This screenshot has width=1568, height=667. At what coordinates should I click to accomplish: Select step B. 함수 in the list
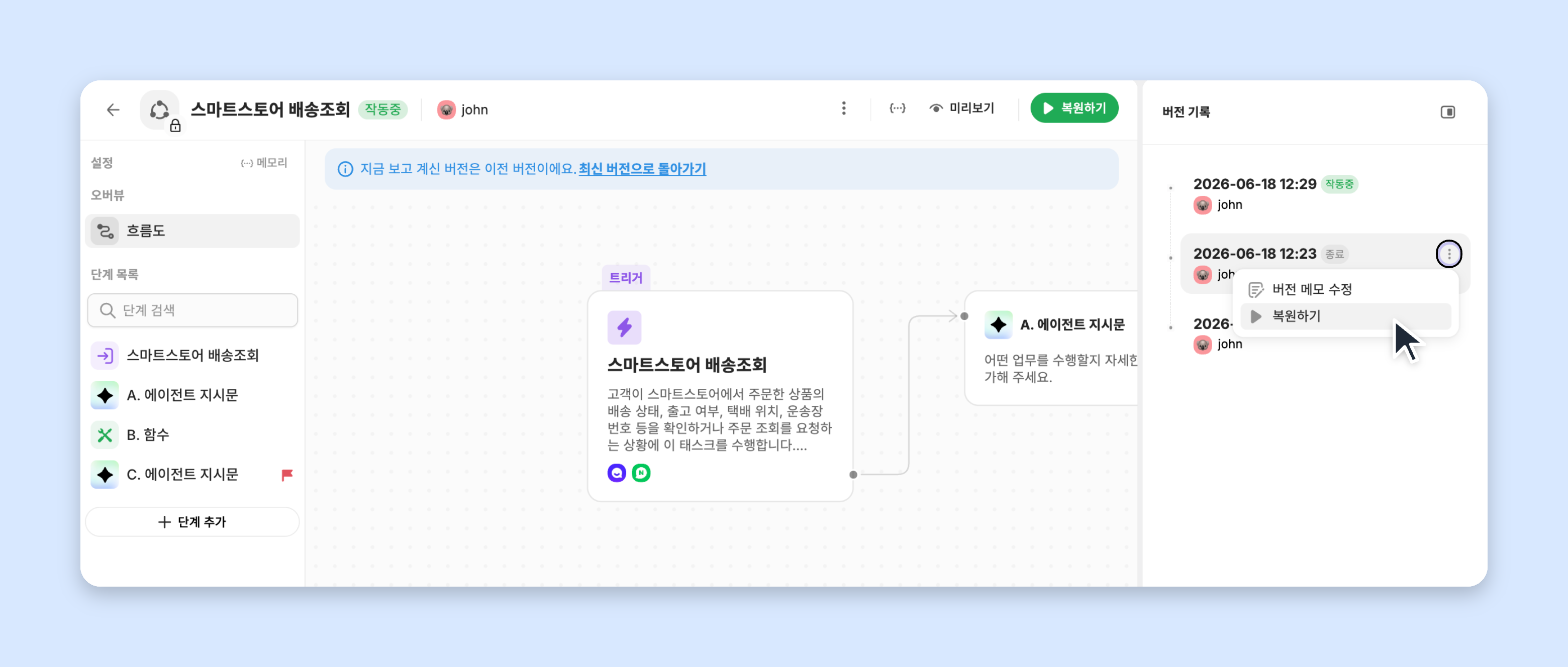192,434
